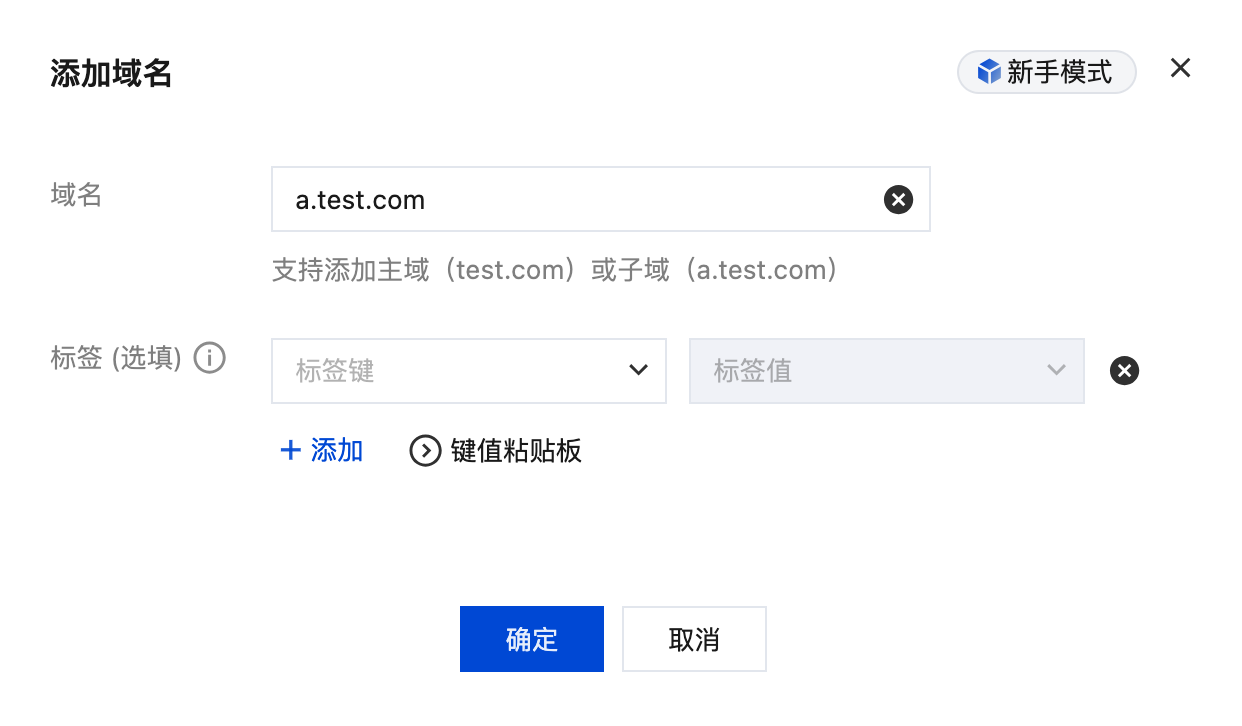Clear the a.test.com domain input text
1242x726 pixels.
(x=898, y=200)
